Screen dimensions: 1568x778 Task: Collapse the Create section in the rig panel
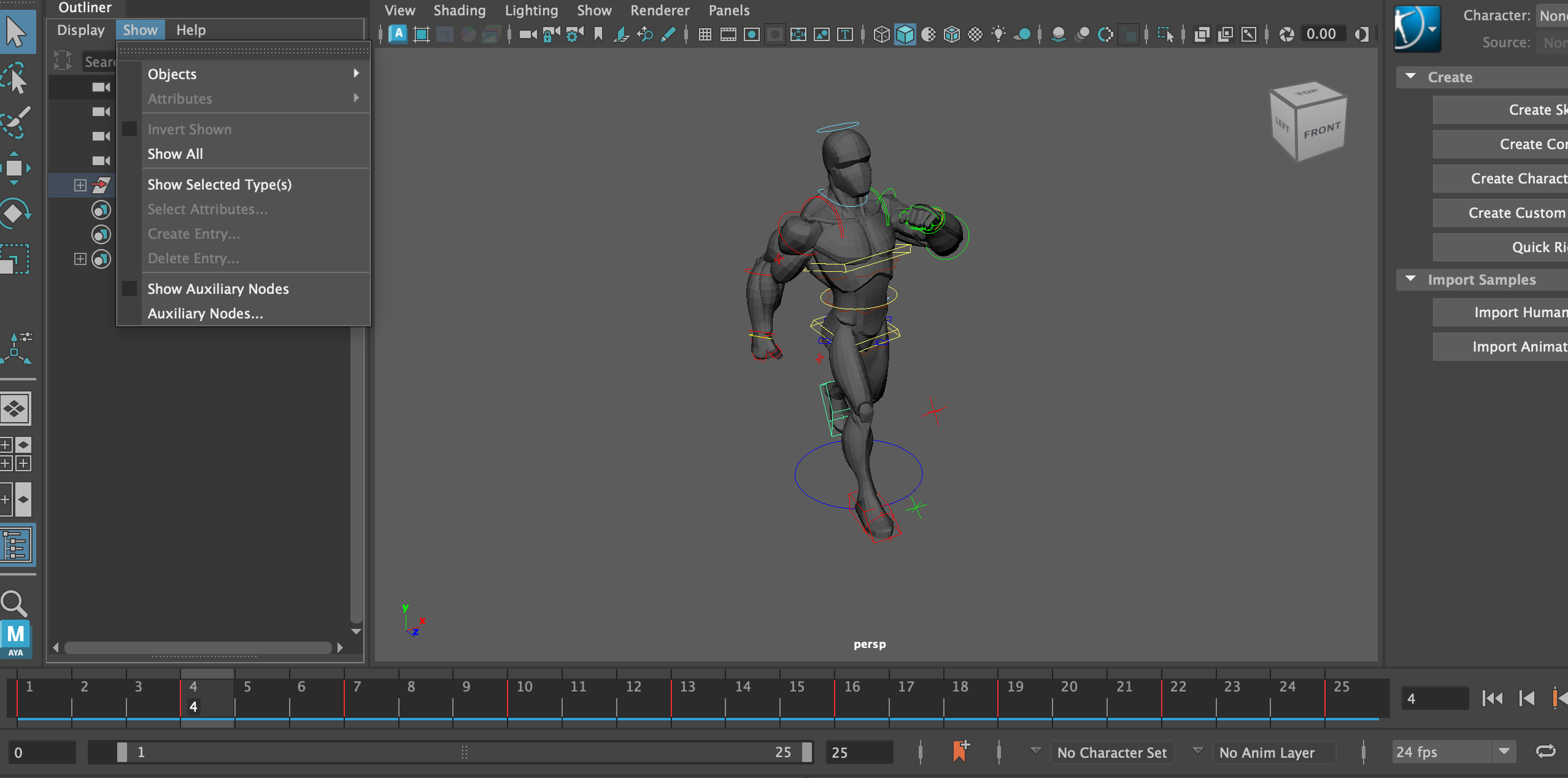(1410, 77)
